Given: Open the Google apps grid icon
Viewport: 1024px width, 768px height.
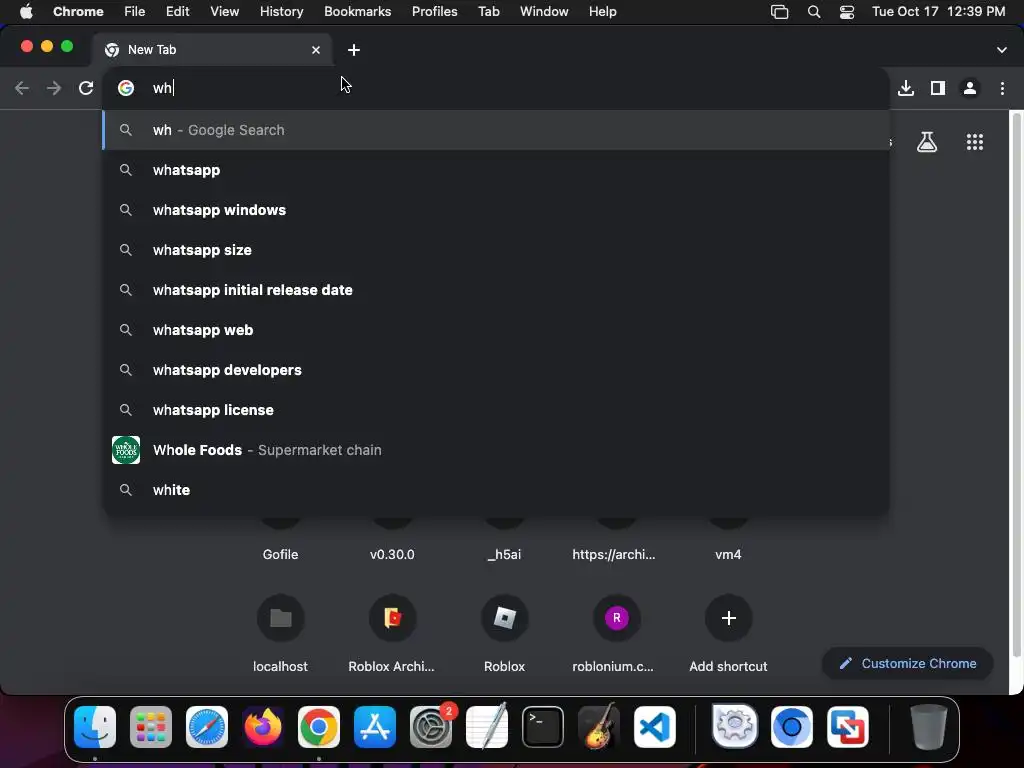Looking at the screenshot, I should (974, 142).
